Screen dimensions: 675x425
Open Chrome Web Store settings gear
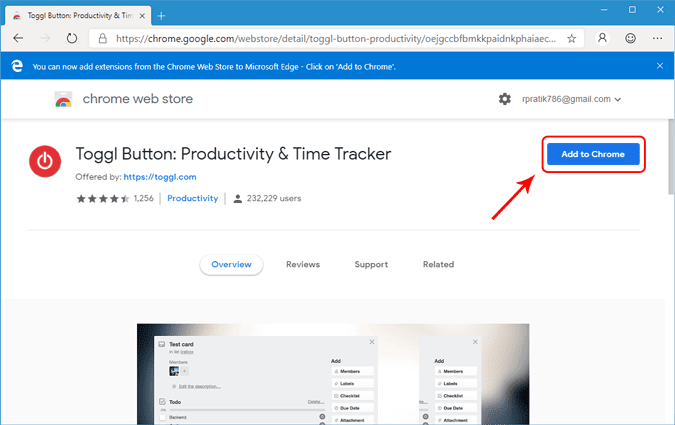click(x=505, y=99)
